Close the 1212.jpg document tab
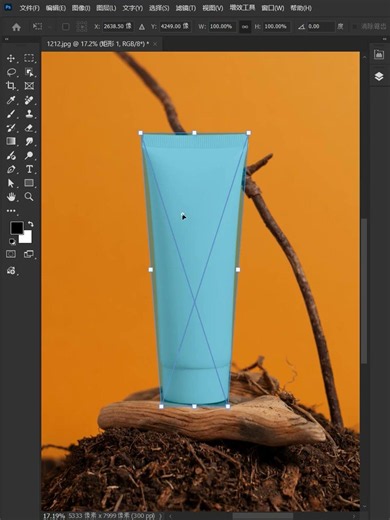The image size is (390, 520). coord(155,44)
